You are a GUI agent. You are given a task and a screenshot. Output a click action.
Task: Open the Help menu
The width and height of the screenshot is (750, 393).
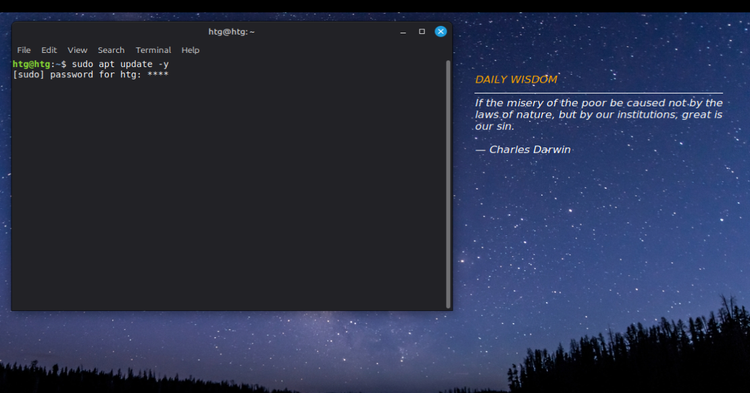click(x=190, y=50)
